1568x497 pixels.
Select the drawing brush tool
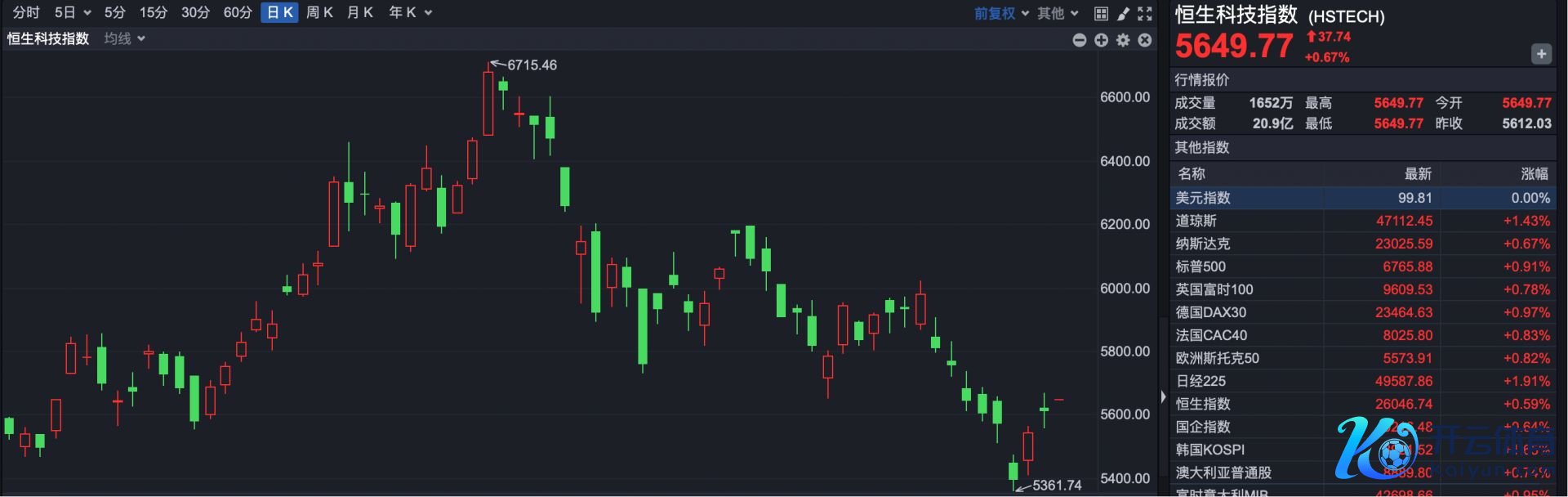tap(1124, 13)
